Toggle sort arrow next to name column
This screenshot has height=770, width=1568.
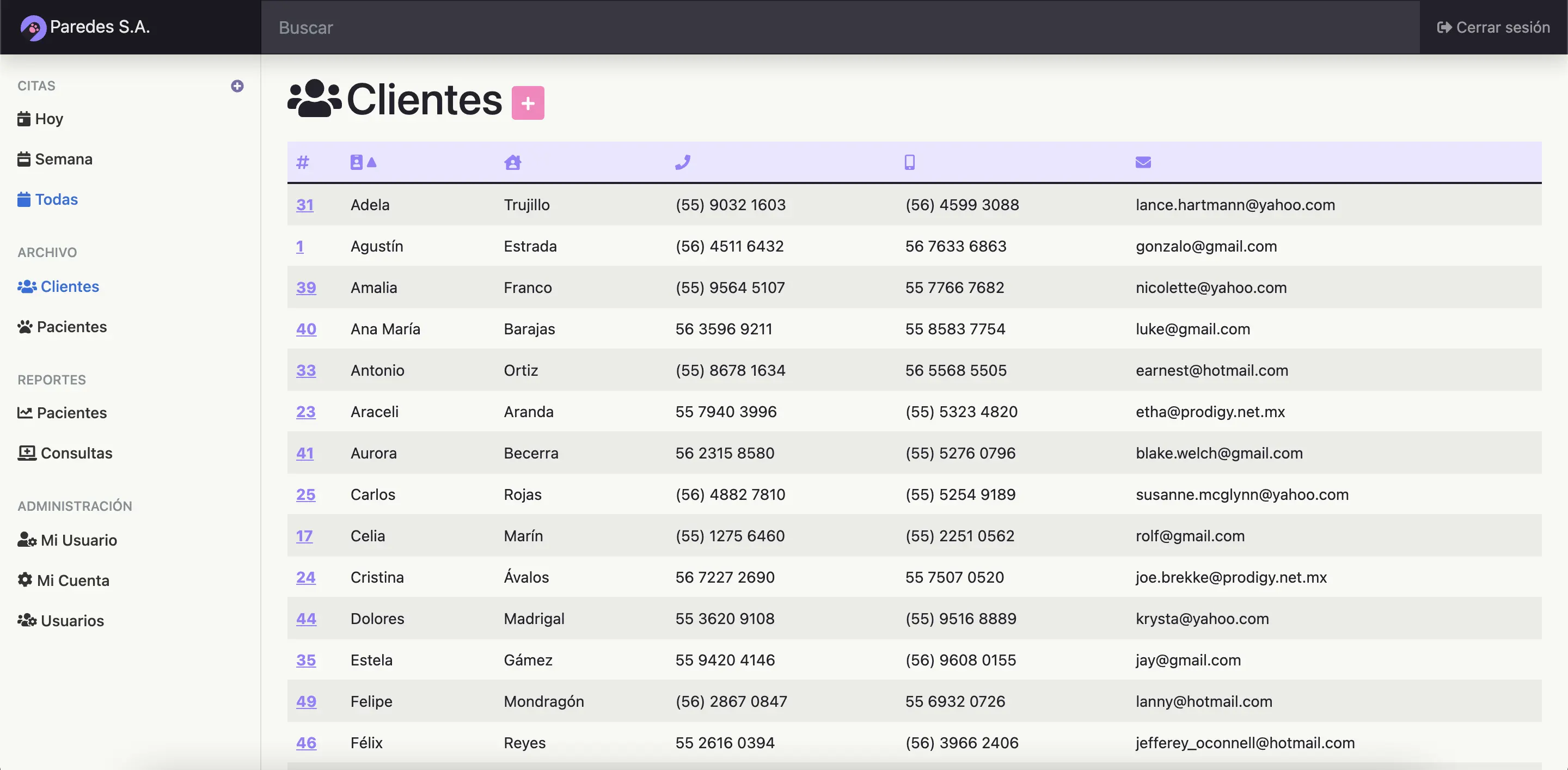(372, 162)
